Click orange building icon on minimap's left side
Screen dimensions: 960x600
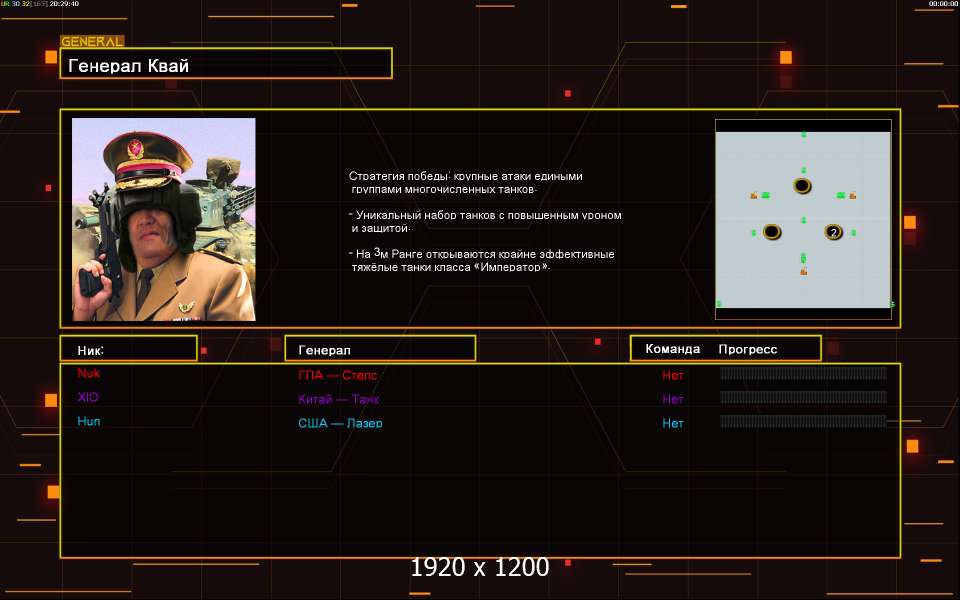click(x=754, y=195)
